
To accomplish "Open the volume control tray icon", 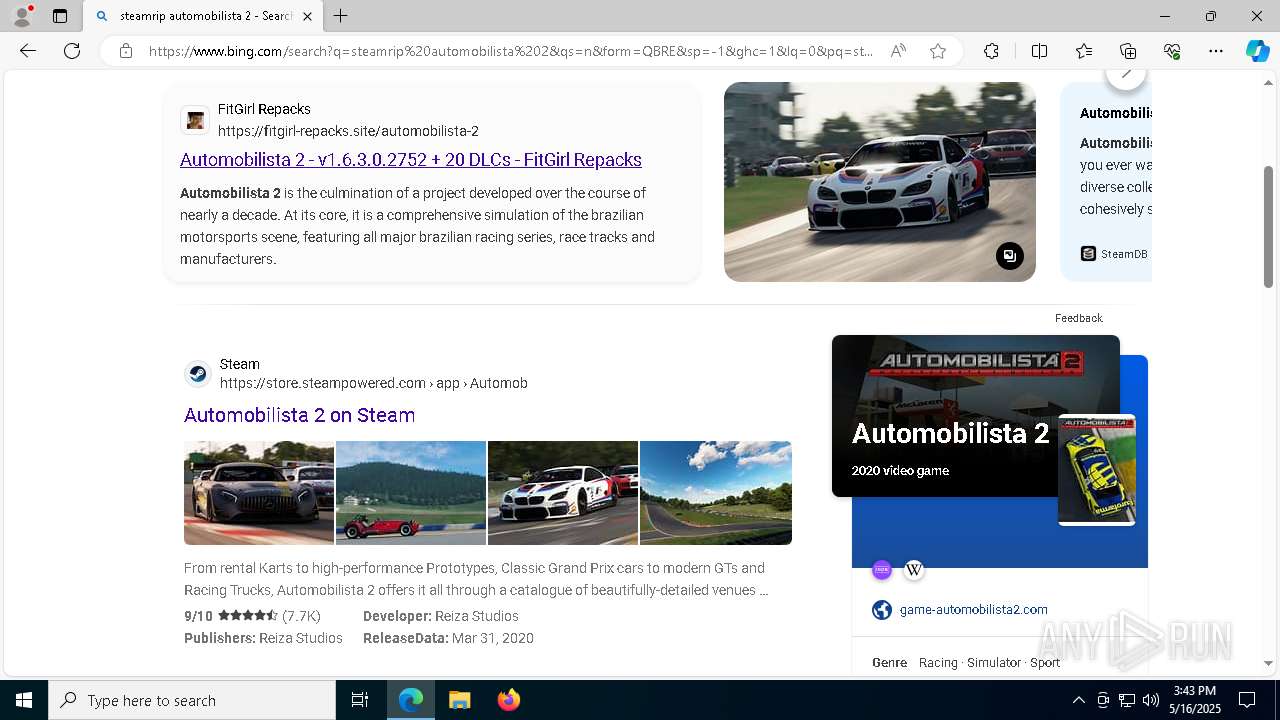I will [1151, 700].
